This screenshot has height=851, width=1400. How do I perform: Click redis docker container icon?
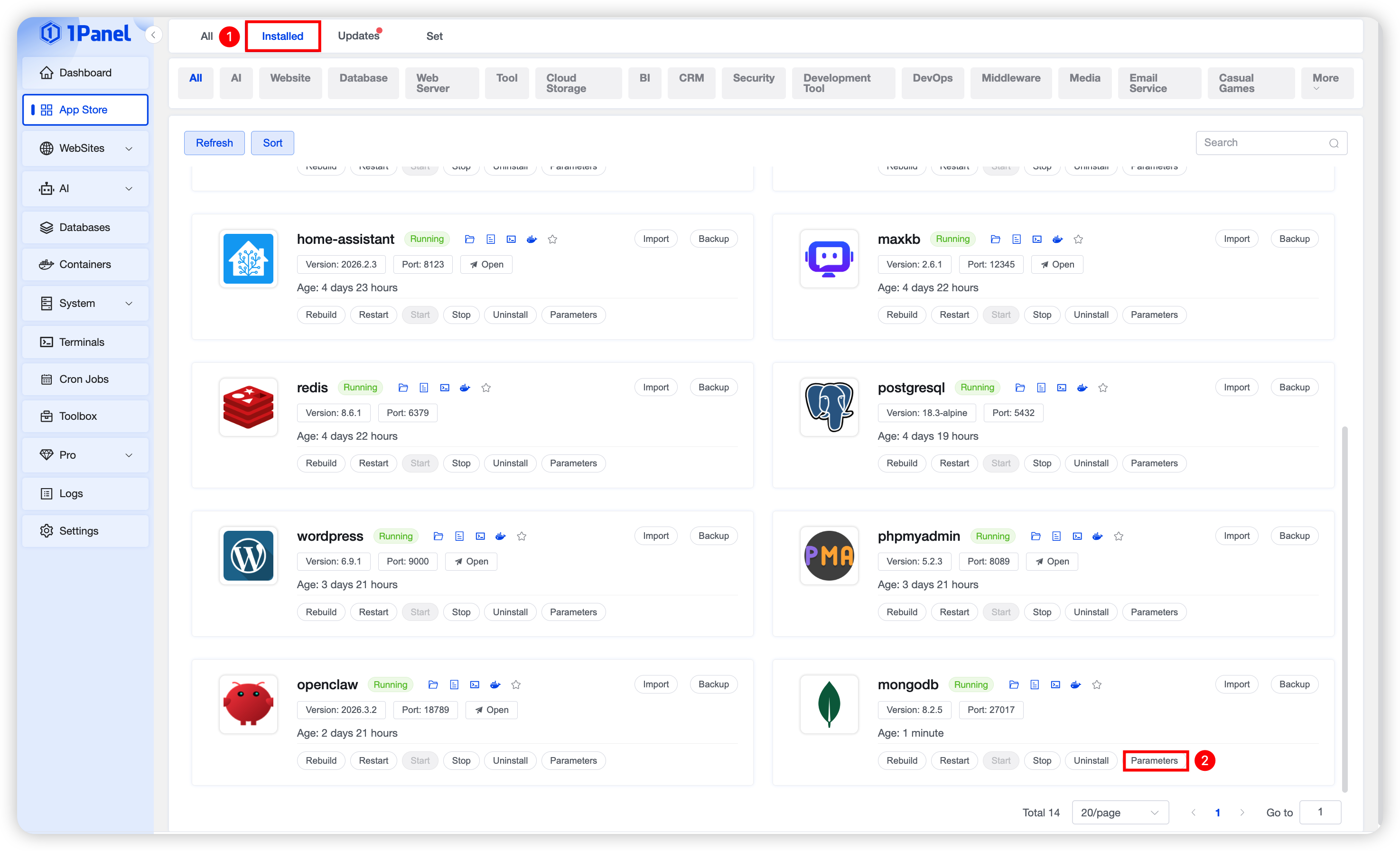(x=465, y=388)
